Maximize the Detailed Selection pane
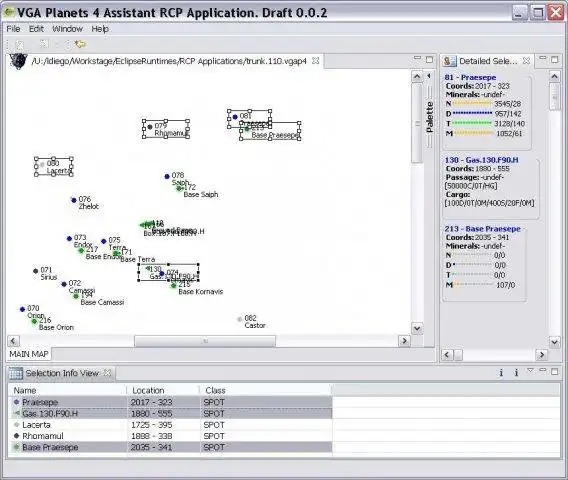The width and height of the screenshot is (568, 480). point(555,59)
